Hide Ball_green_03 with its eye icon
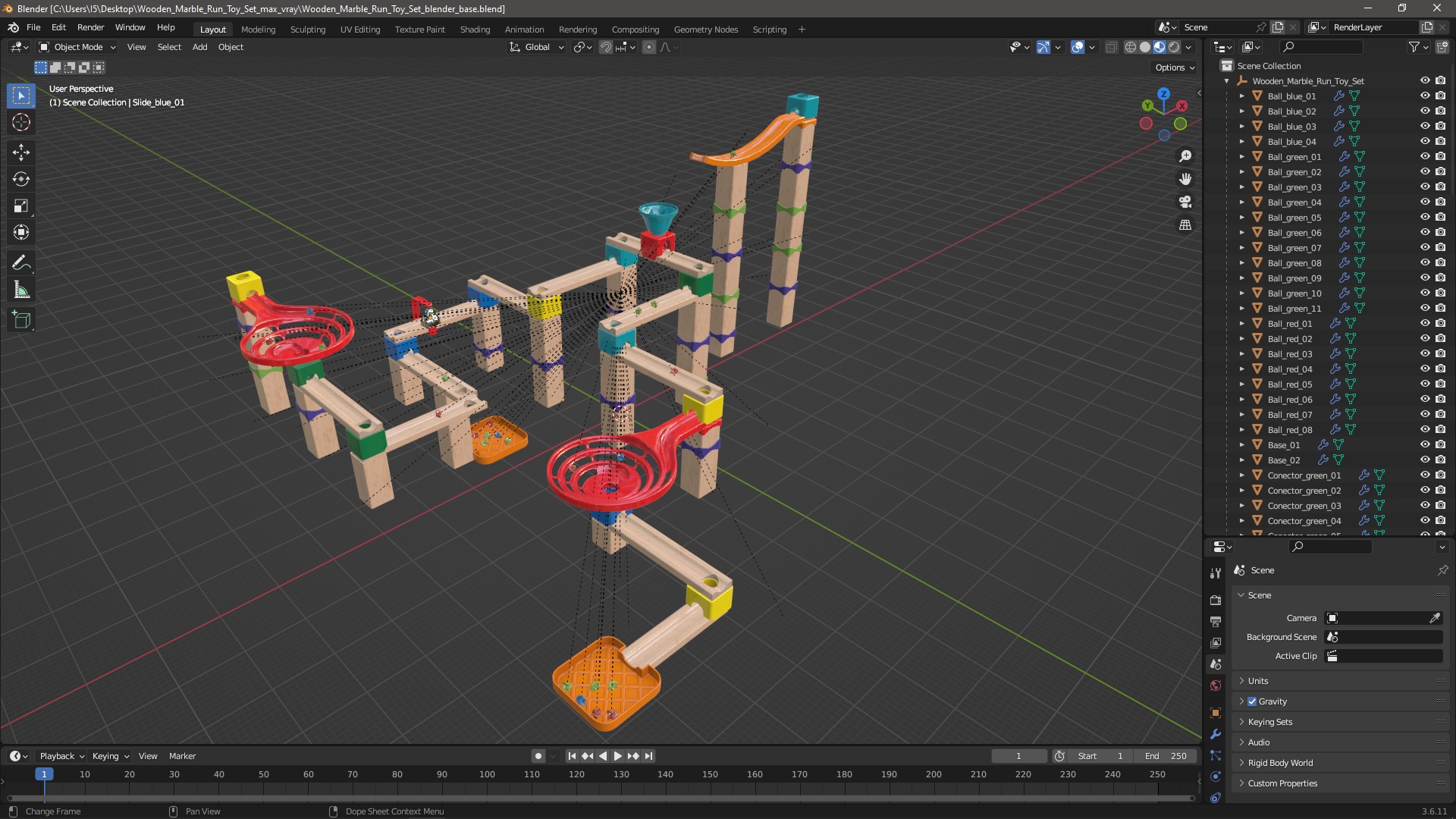The height and width of the screenshot is (819, 1456). (x=1425, y=187)
